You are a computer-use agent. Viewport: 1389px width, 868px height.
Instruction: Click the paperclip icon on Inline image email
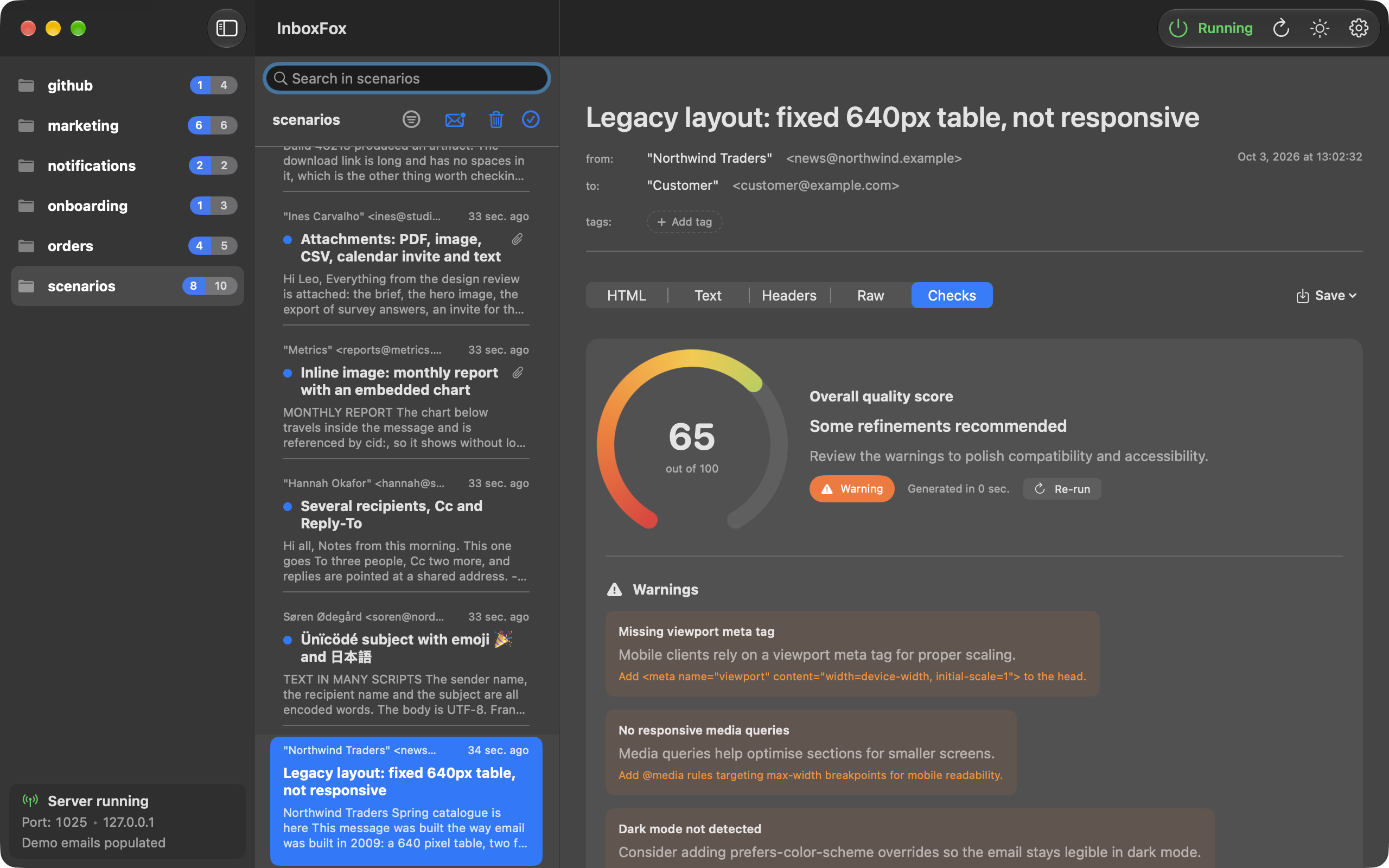[x=517, y=373]
